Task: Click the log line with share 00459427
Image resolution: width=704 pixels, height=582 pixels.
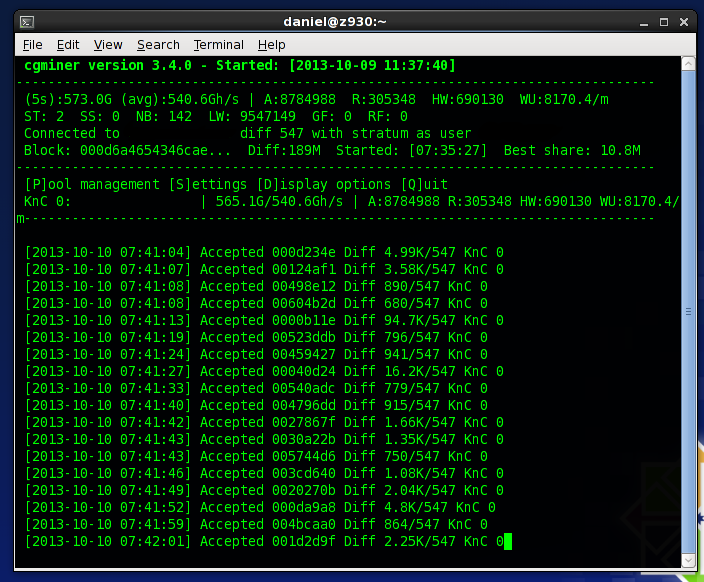Action: click(x=256, y=355)
